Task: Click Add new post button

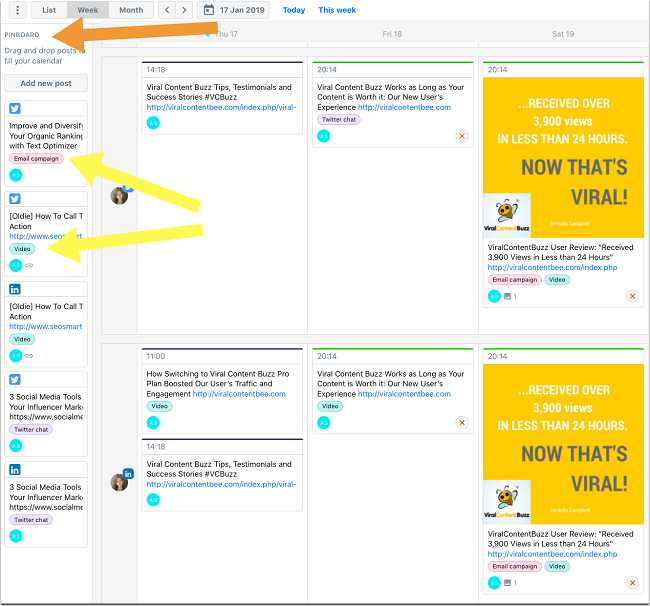Action: point(46,83)
